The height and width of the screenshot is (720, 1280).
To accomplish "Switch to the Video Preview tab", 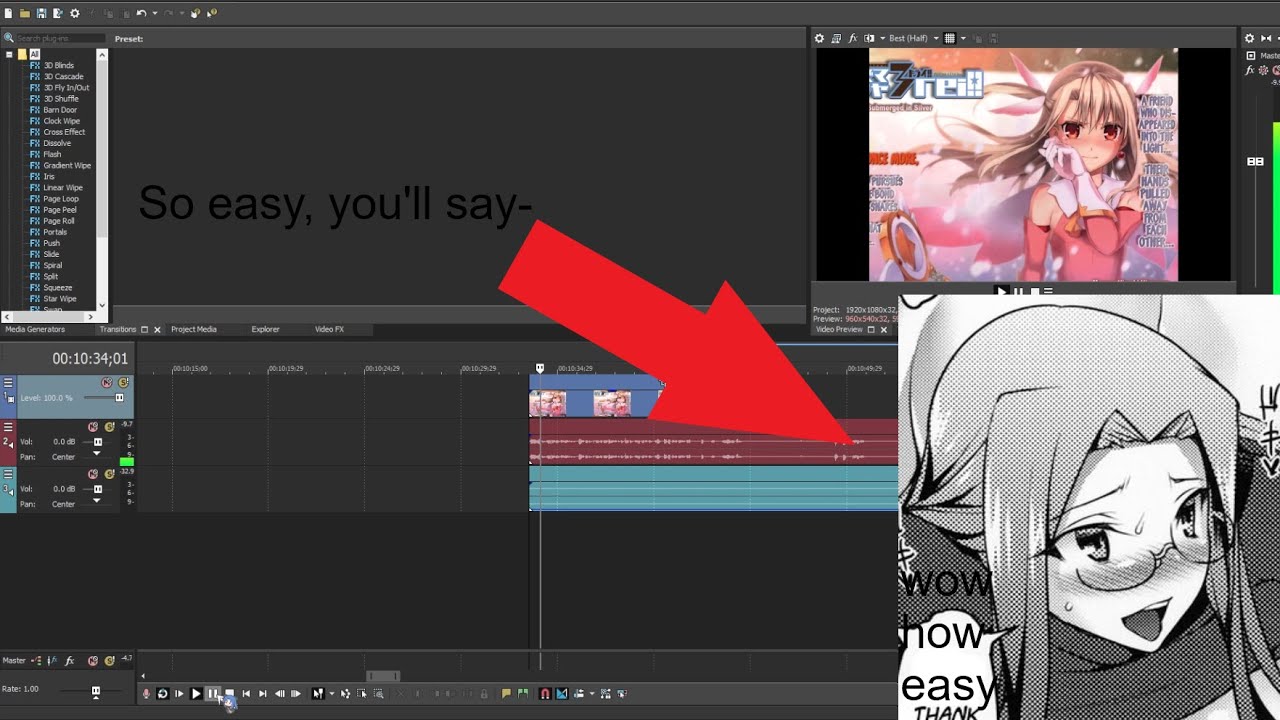I will [839, 329].
